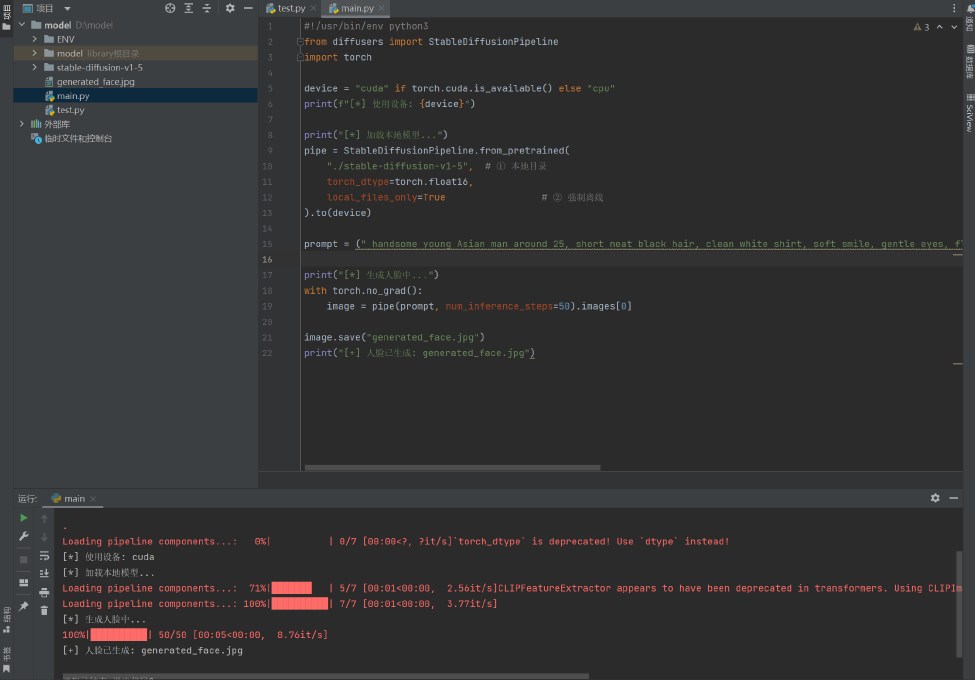Click the run console horizontal scrollbar

click(325, 676)
